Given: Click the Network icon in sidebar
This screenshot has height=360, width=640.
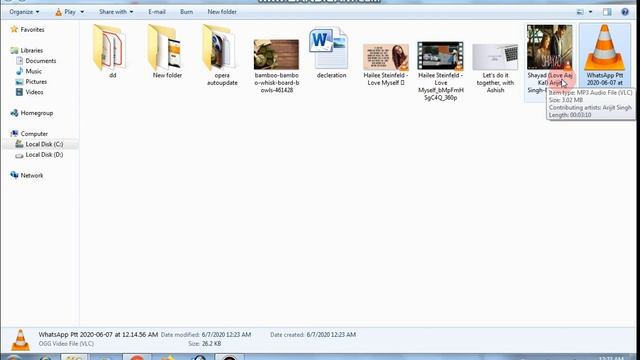Looking at the screenshot, I should (14, 175).
